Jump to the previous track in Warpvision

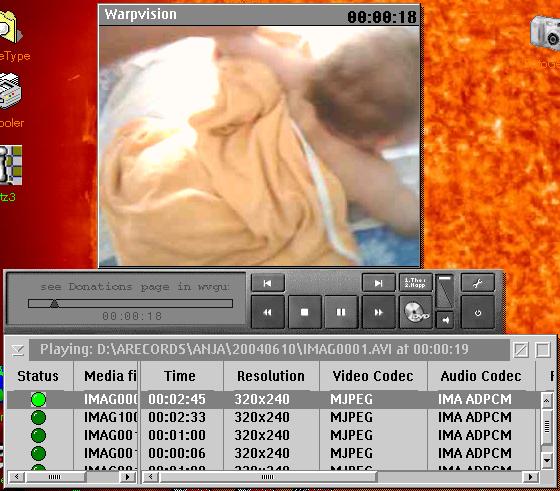pyautogui.click(x=268, y=283)
